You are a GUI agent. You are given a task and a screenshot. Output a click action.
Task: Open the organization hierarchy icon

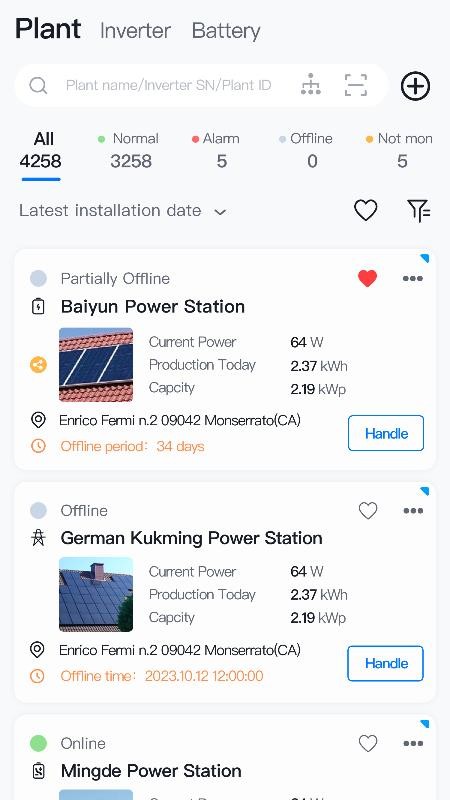[x=311, y=84]
